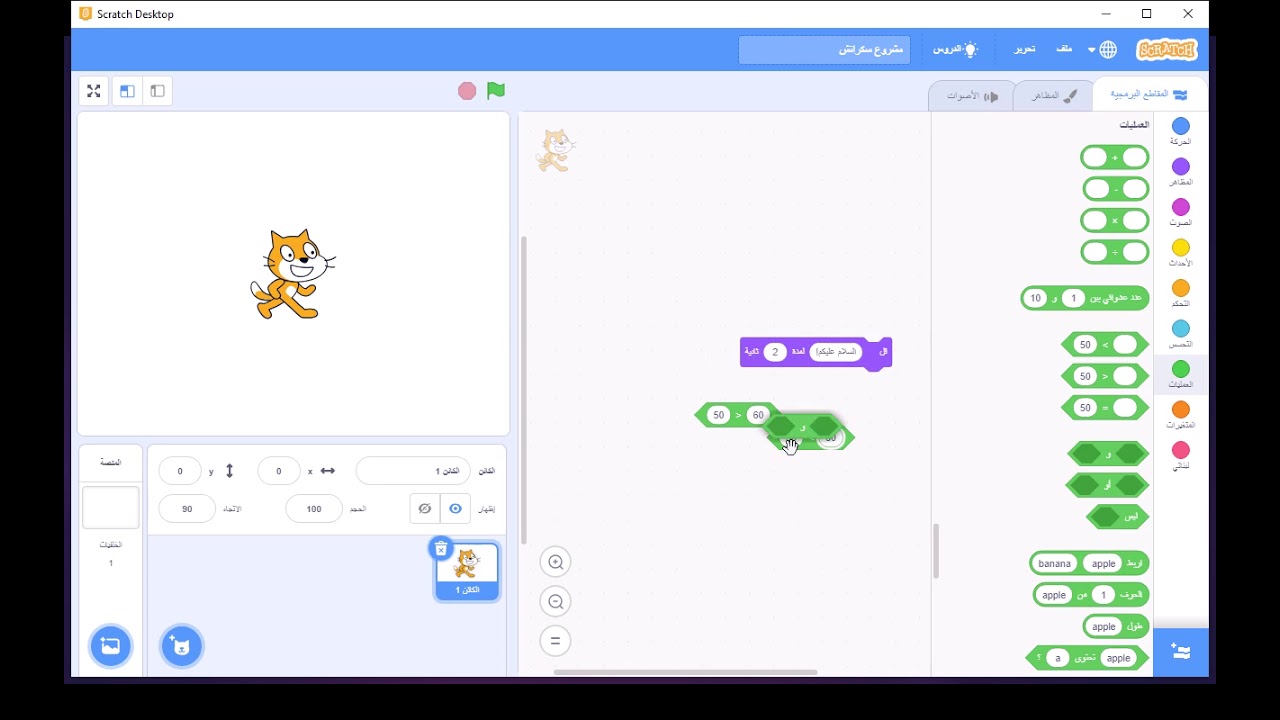Click the letter 1 of apple block
Viewport: 1280px width, 720px height.
[1091, 595]
